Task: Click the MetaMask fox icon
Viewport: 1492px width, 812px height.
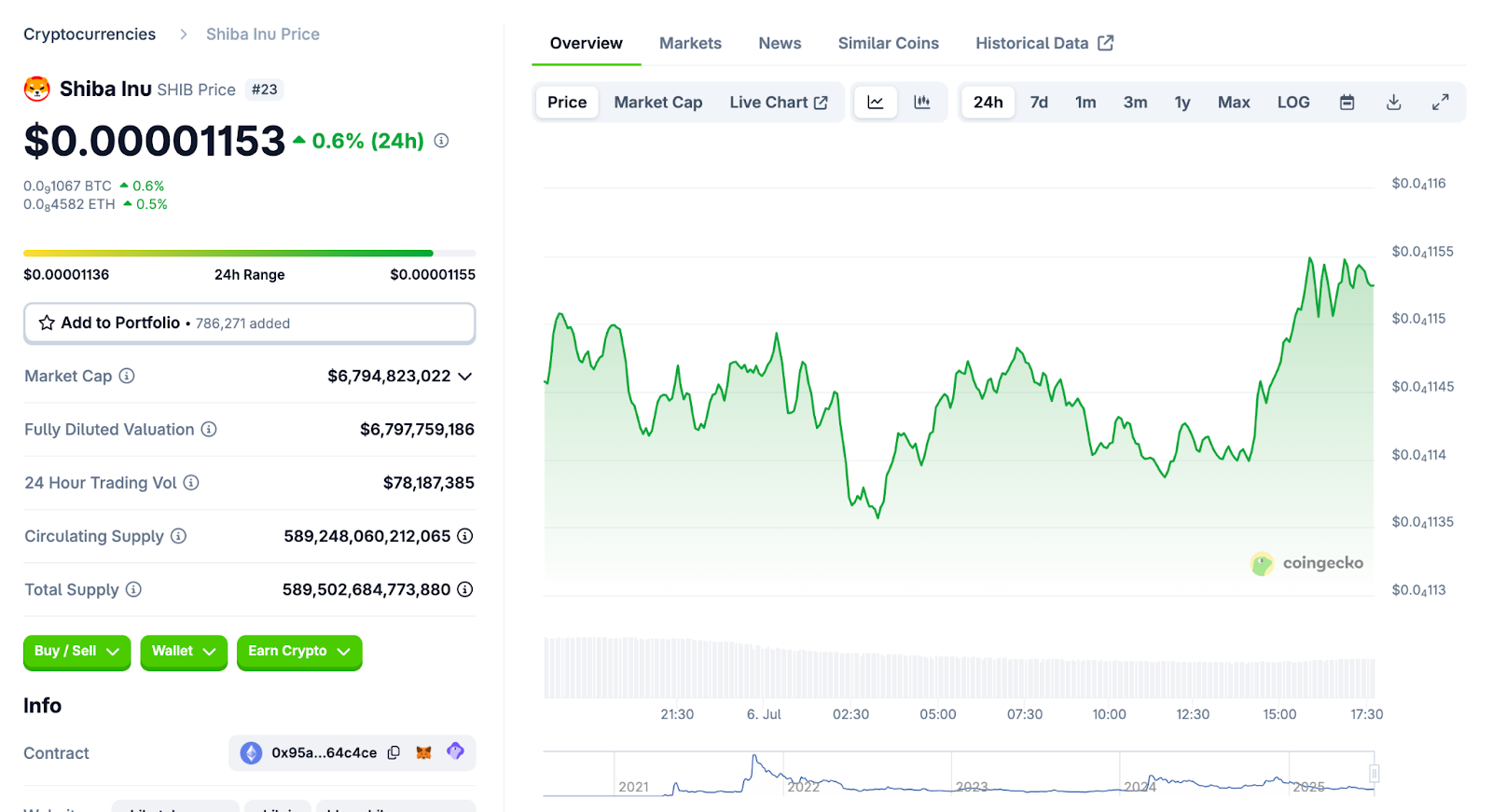Action: [x=423, y=752]
